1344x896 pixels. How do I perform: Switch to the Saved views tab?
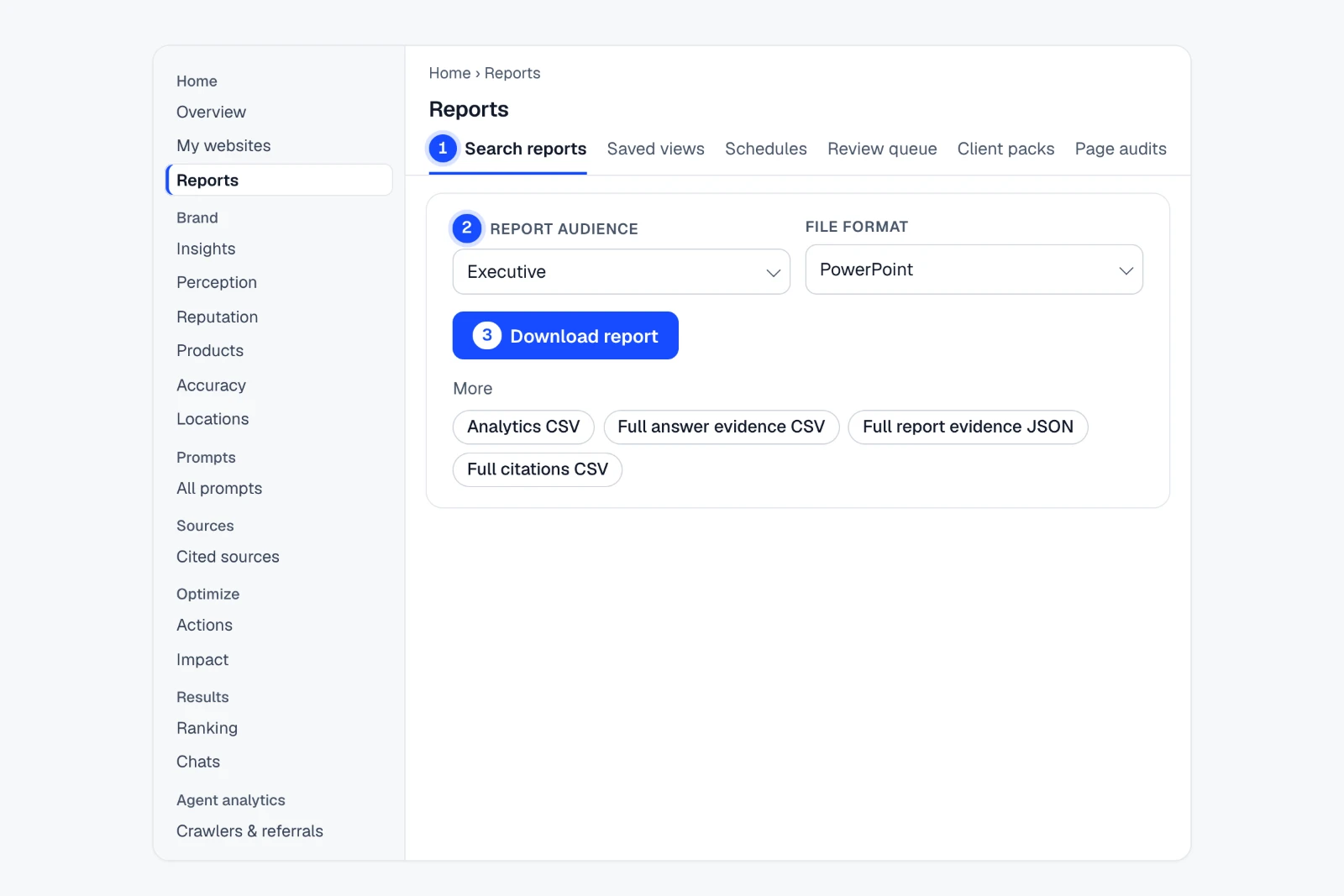[656, 149]
